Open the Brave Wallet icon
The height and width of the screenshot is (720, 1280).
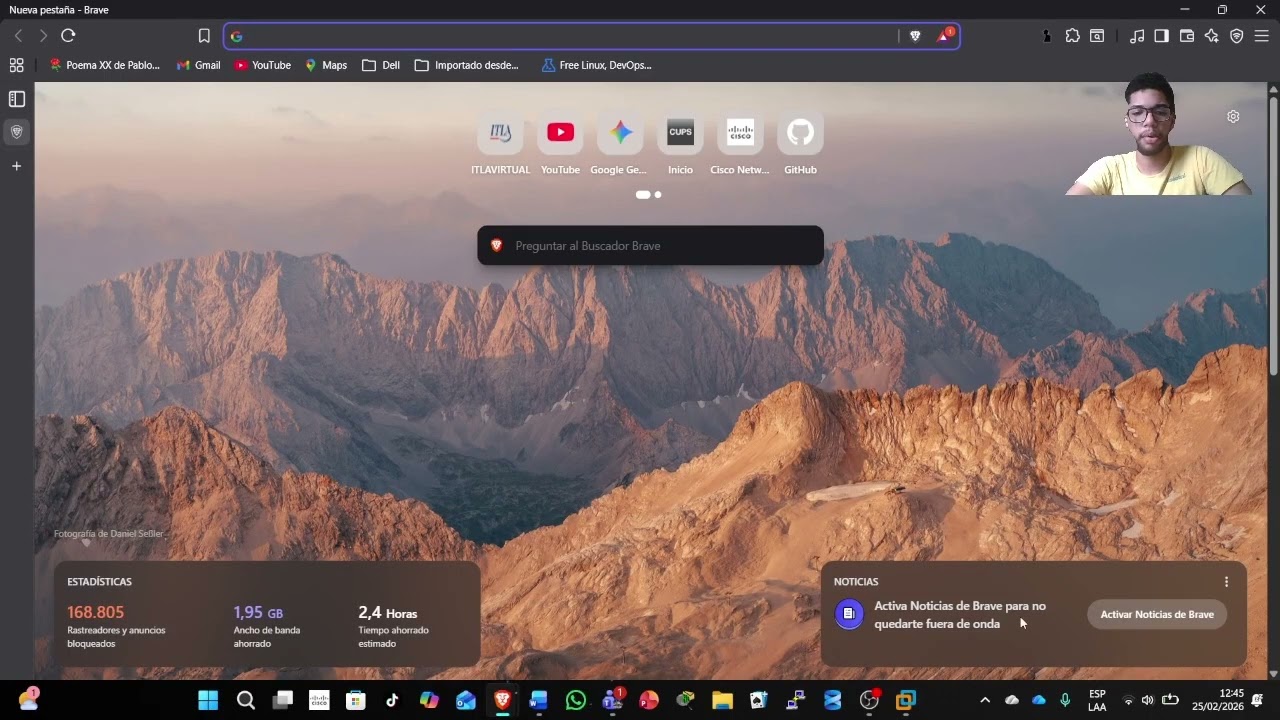point(1187,36)
